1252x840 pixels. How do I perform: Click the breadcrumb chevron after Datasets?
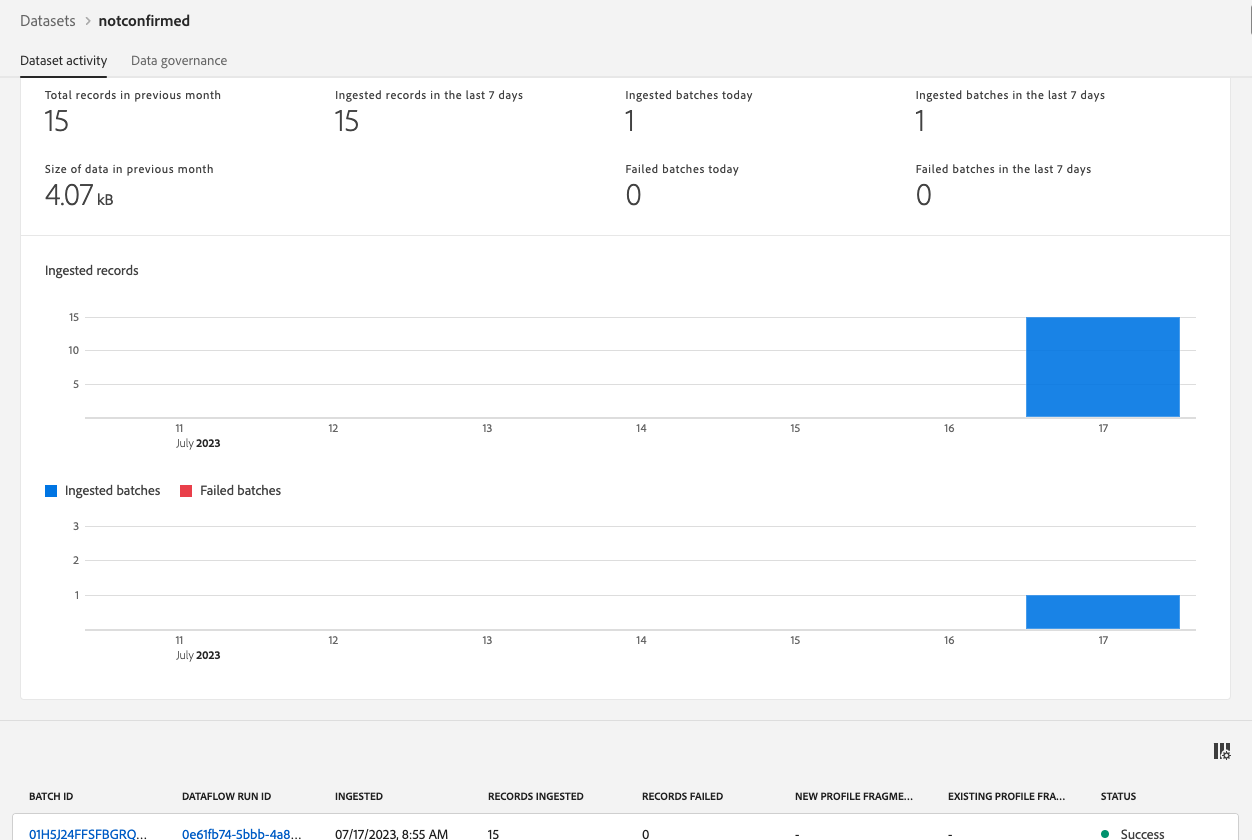87,21
